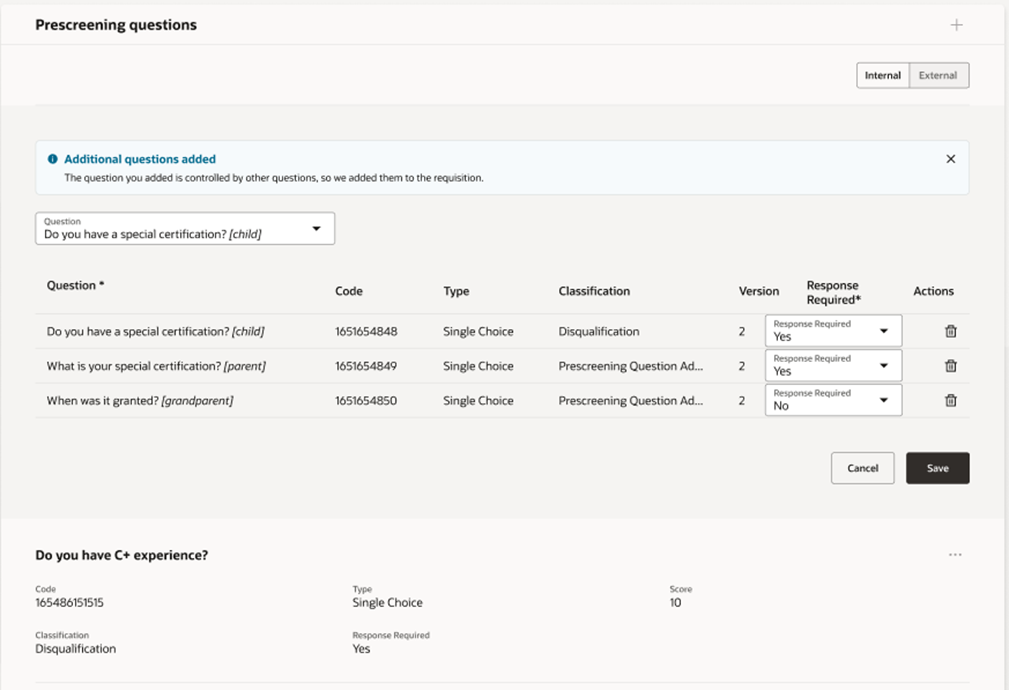Click Disqualification classification value under C+ experience
This screenshot has width=1009, height=690.
[76, 649]
